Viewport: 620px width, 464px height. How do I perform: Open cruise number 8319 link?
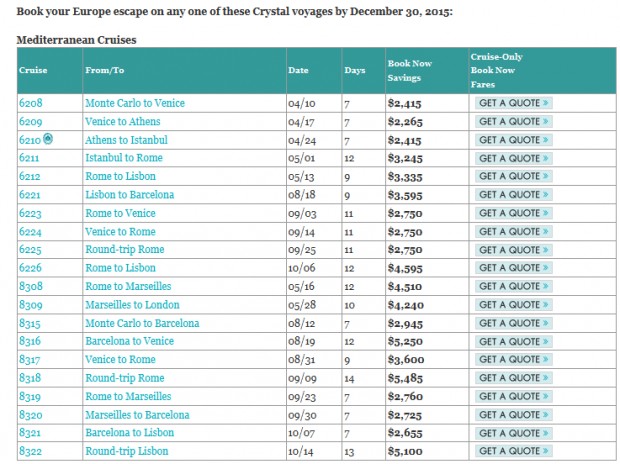tap(30, 397)
